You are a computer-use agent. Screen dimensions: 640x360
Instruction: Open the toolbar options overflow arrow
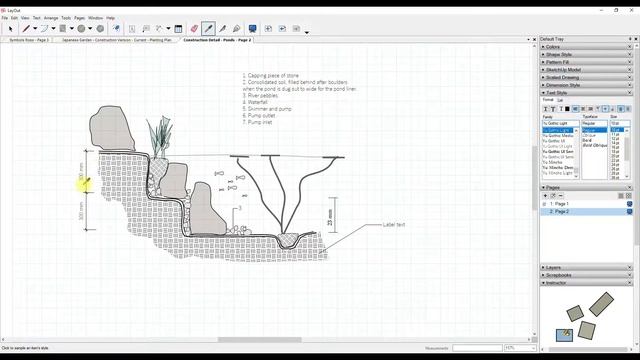click(307, 32)
